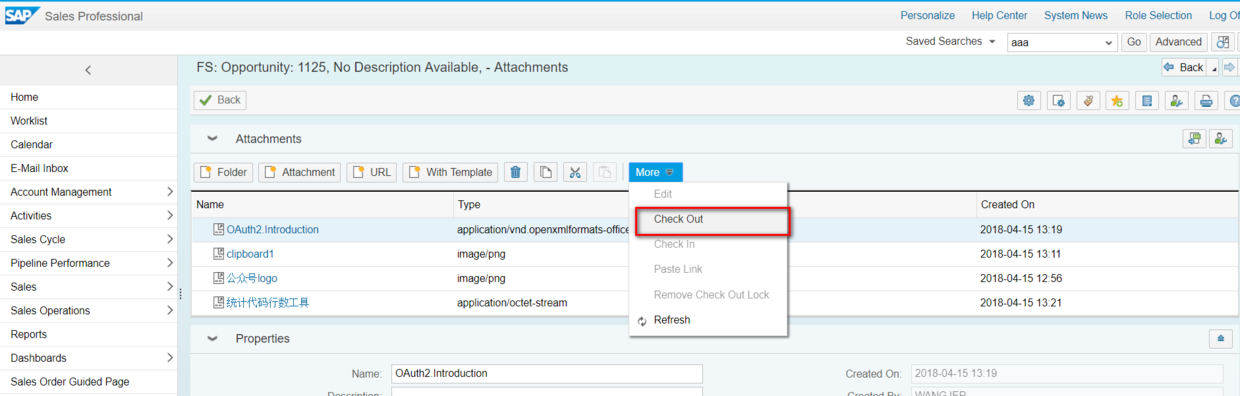Collapse the Properties section
This screenshot has width=1240, height=396.
(x=212, y=339)
